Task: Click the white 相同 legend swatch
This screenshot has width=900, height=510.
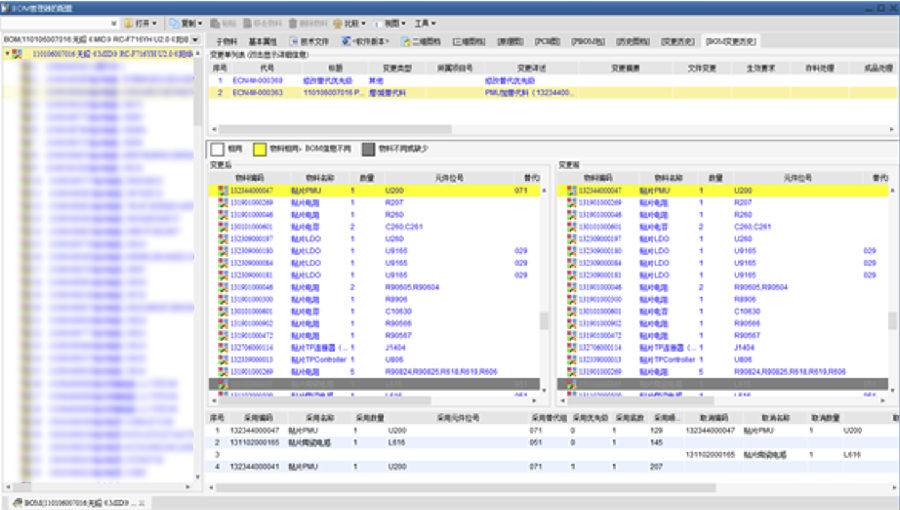Action: coord(217,148)
